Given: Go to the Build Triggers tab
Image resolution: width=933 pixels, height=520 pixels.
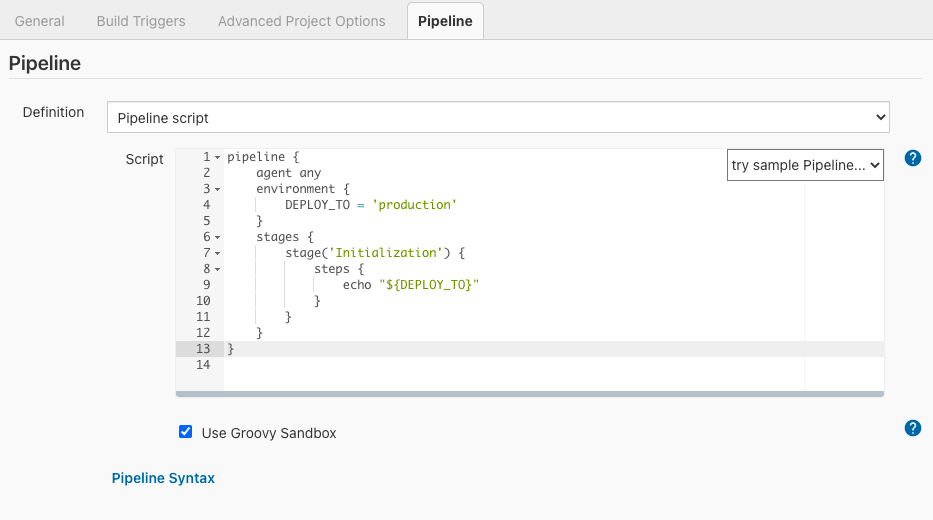Looking at the screenshot, I should [x=141, y=21].
